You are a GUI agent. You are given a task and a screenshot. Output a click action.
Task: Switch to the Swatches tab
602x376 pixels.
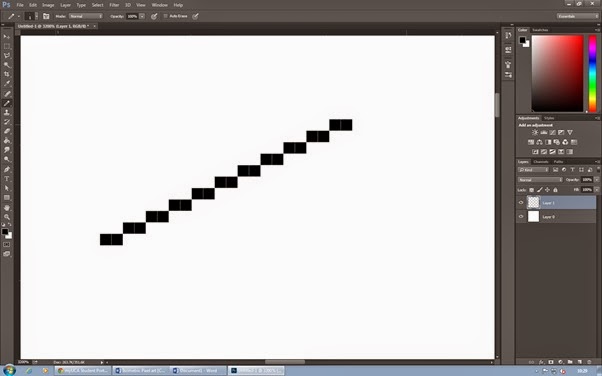pos(540,30)
